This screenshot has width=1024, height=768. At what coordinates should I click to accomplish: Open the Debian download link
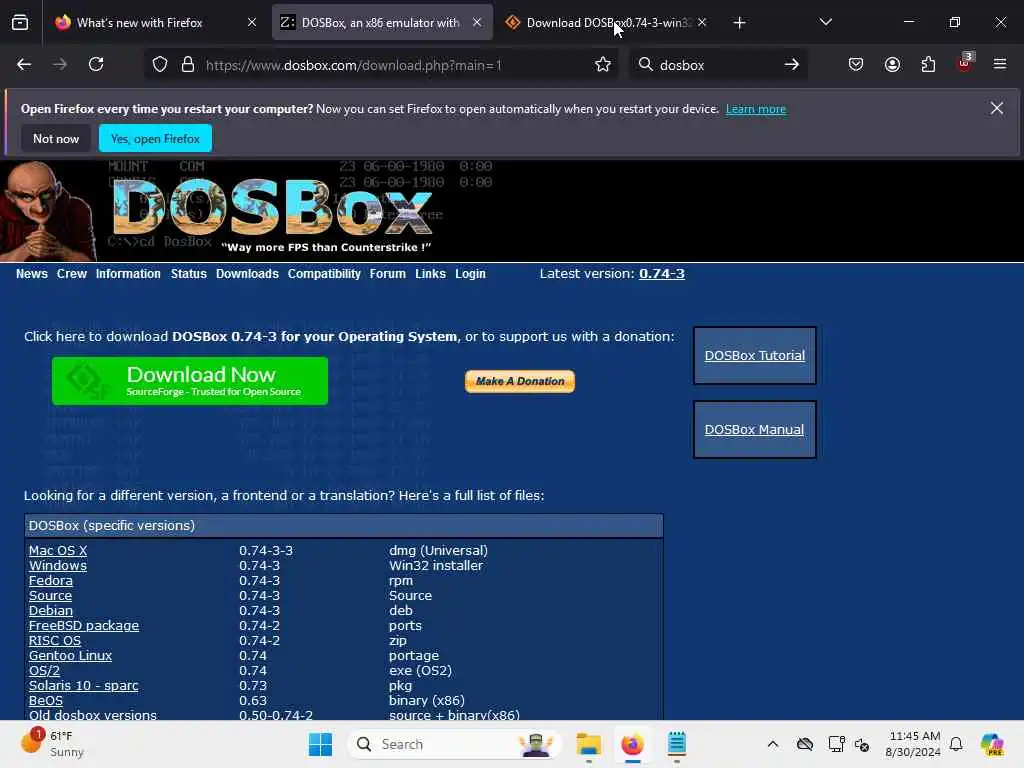pos(50,611)
